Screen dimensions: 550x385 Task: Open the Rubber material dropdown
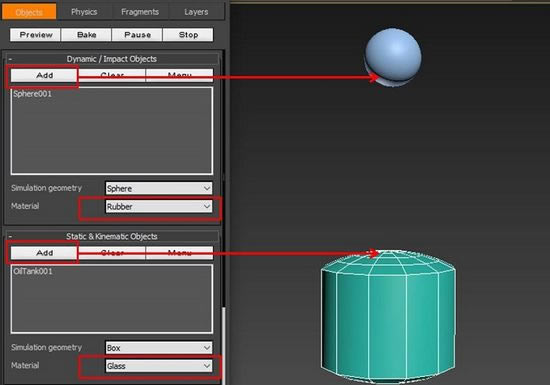pyautogui.click(x=159, y=207)
